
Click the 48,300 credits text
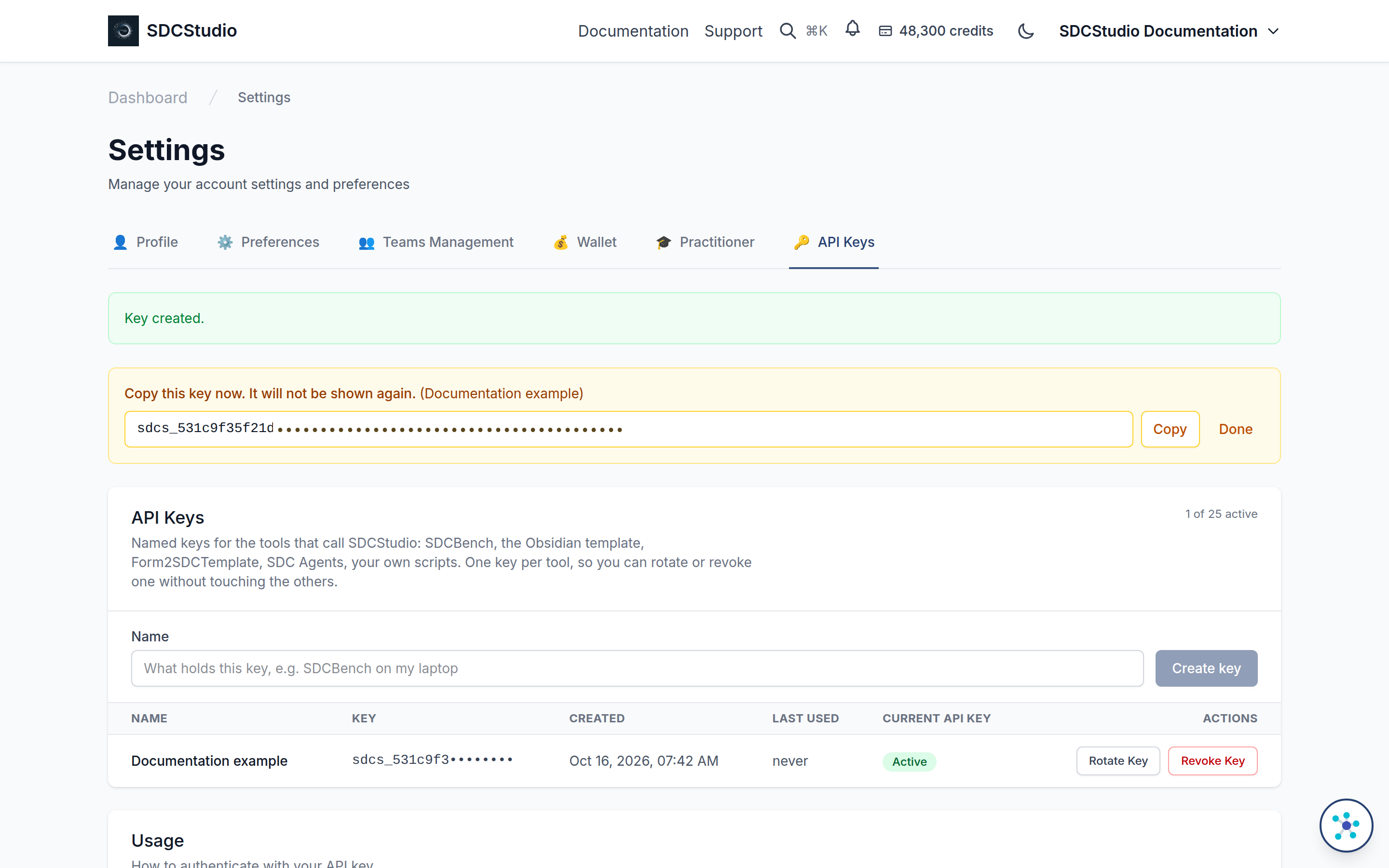pos(946,31)
